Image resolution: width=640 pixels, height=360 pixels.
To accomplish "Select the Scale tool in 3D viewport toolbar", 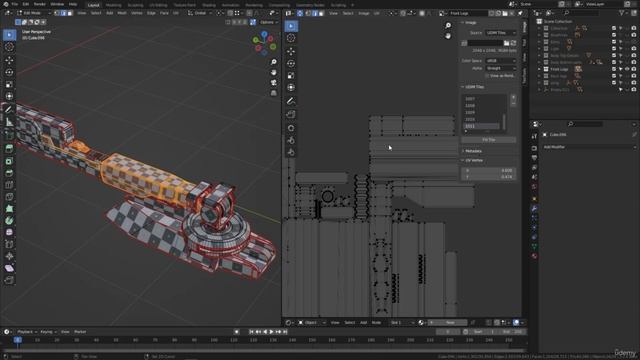I will (x=9, y=84).
